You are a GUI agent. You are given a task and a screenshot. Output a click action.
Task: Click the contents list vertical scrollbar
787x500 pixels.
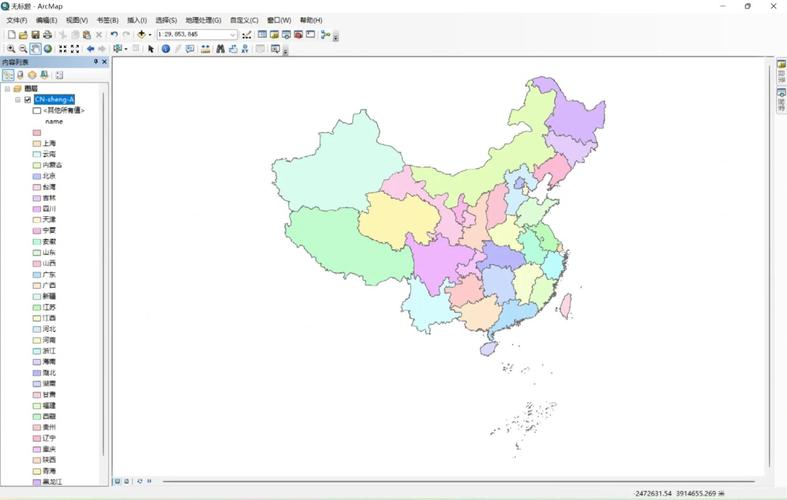104,274
